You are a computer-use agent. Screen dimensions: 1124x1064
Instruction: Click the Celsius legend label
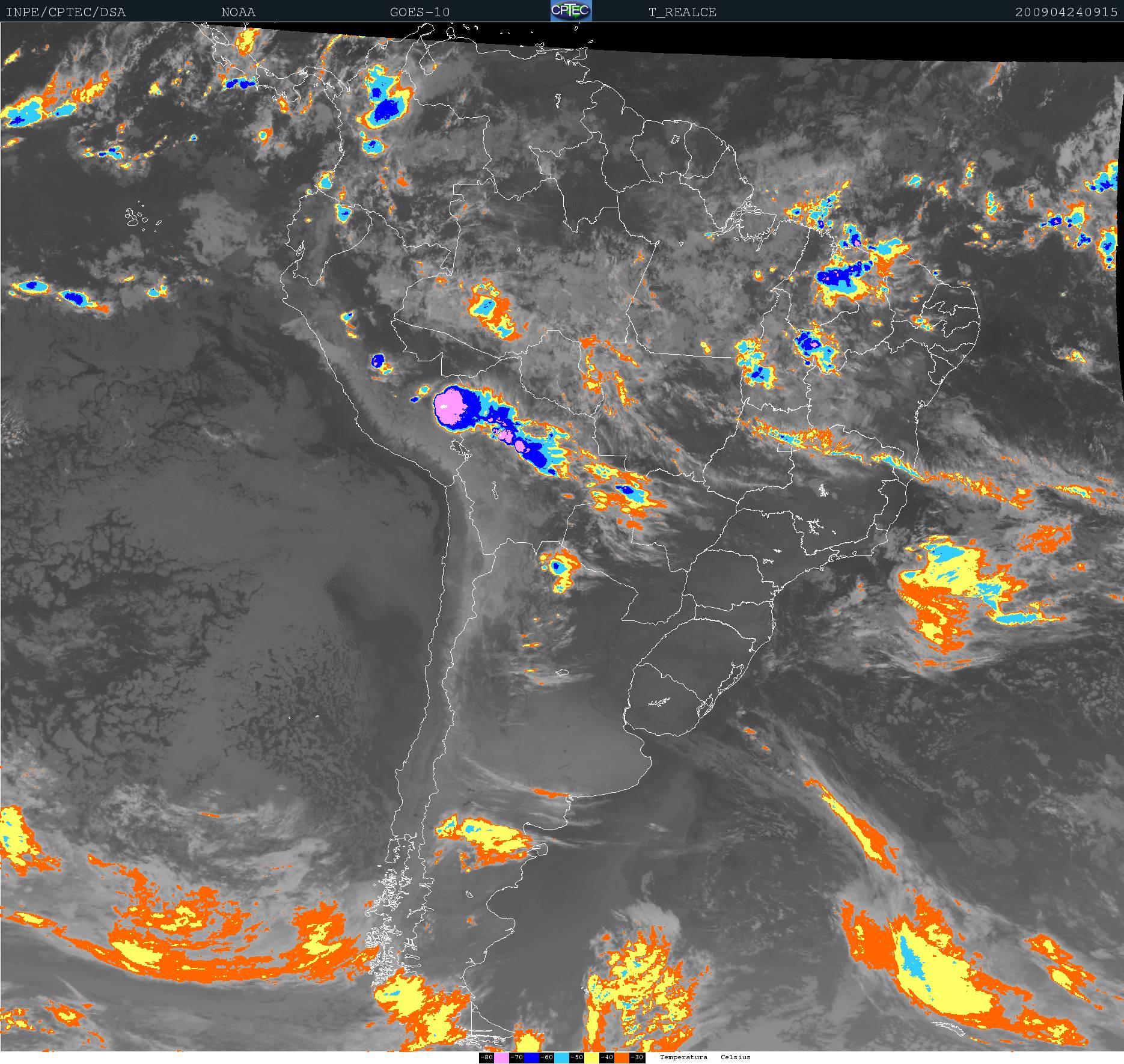[736, 1057]
